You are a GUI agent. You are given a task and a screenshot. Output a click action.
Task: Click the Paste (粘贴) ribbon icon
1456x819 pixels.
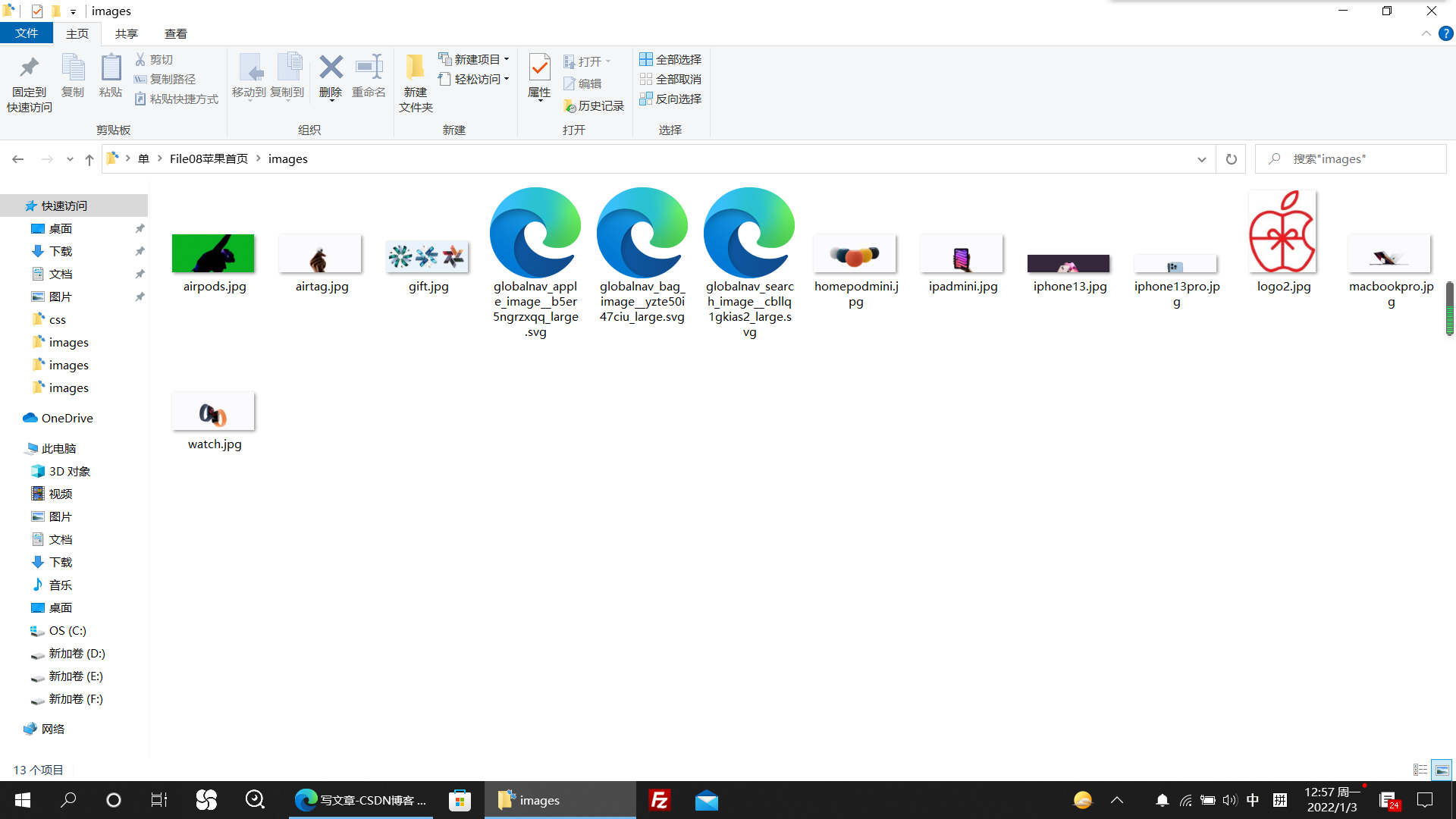pos(111,68)
